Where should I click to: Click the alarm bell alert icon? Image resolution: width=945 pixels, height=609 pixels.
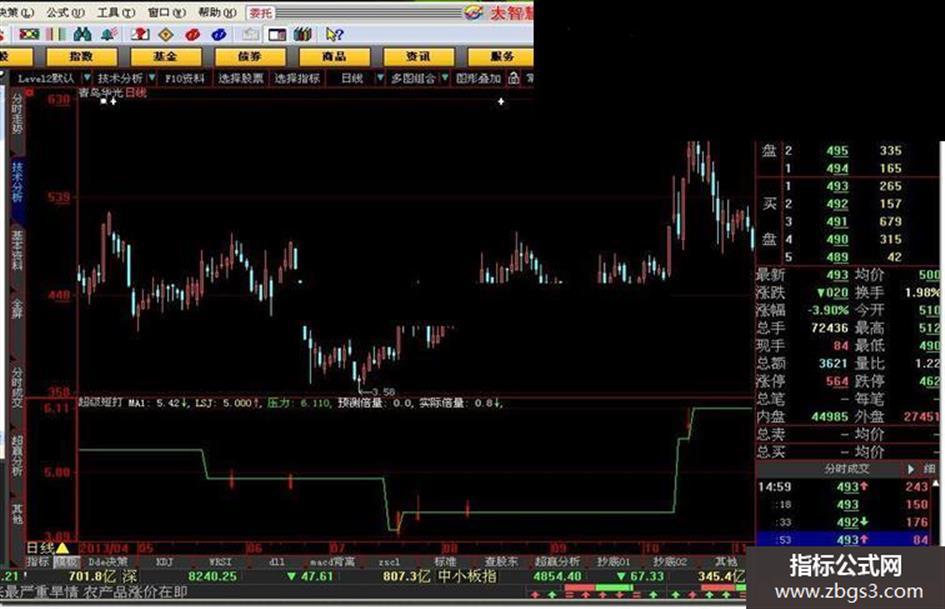pyautogui.click(x=109, y=34)
